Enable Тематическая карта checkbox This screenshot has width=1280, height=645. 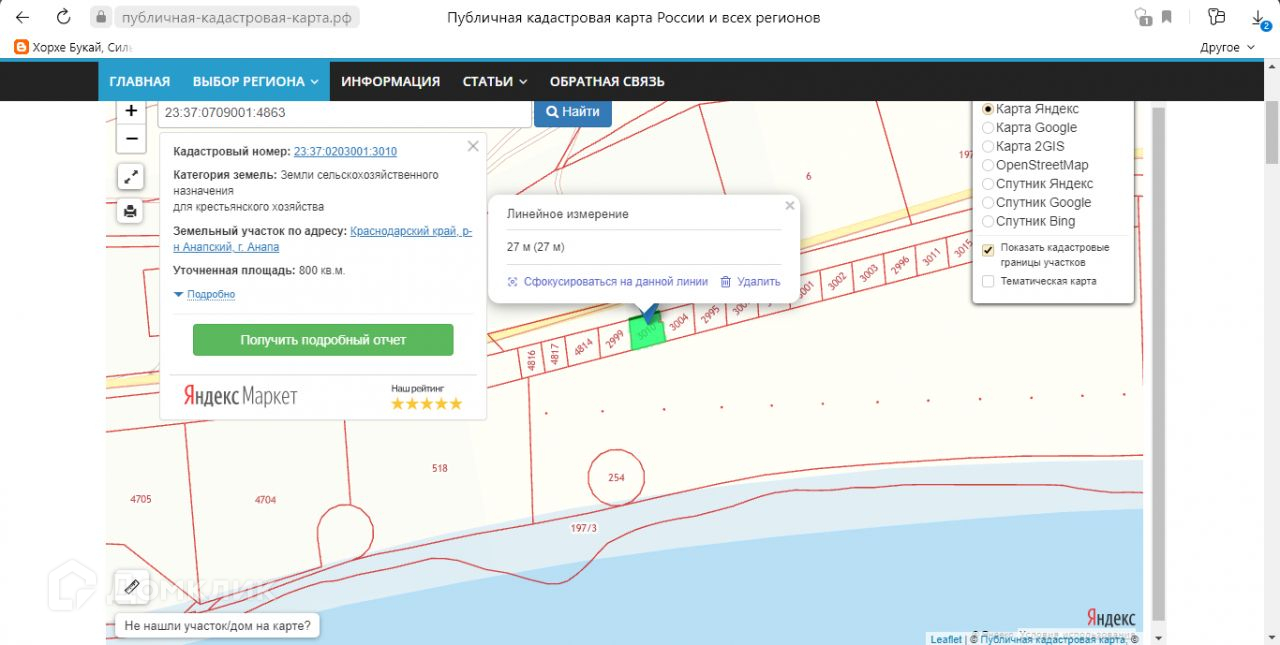pyautogui.click(x=988, y=282)
